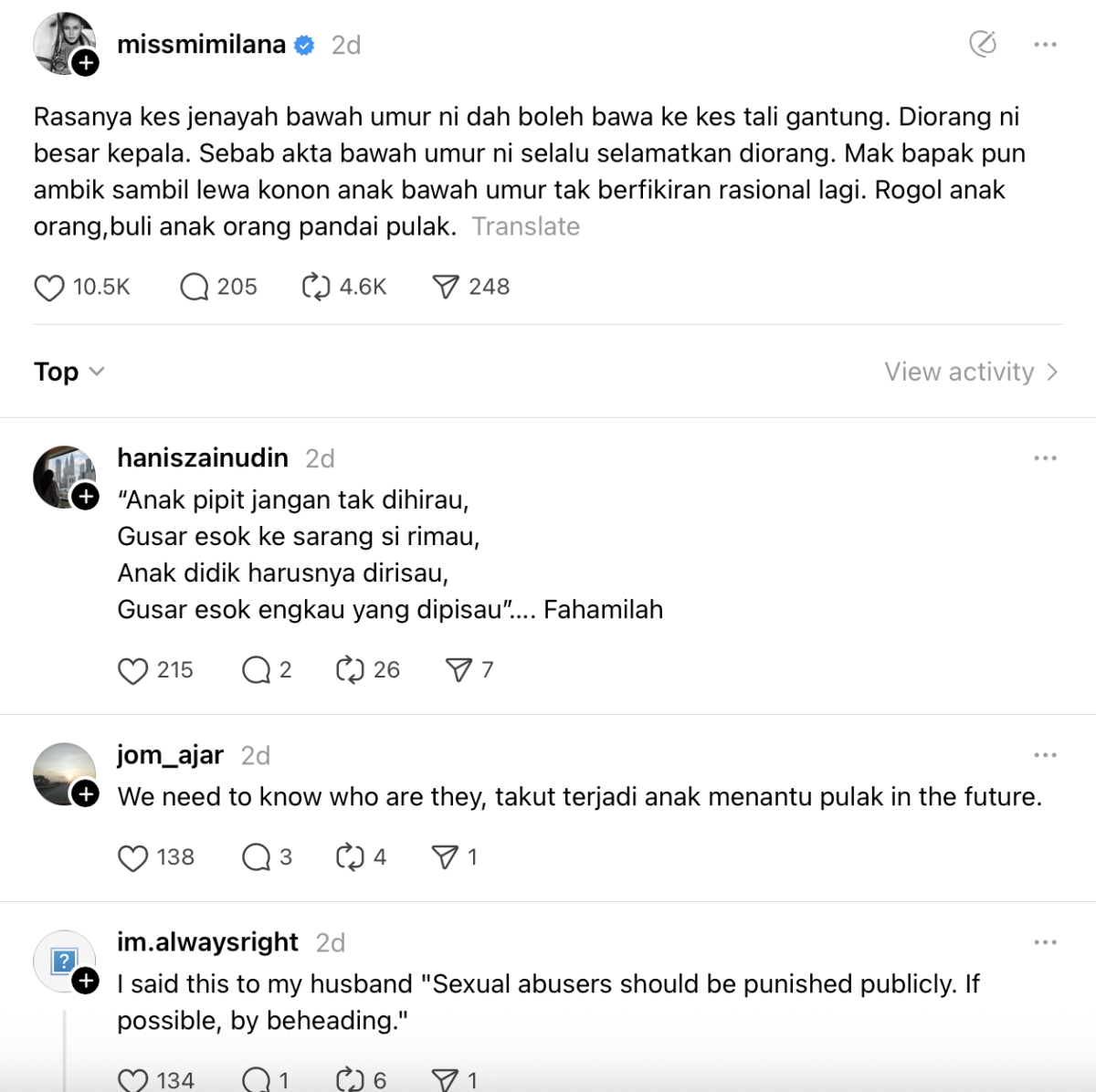
Task: Follow jom_ajar using plus badge
Action: 86,793
